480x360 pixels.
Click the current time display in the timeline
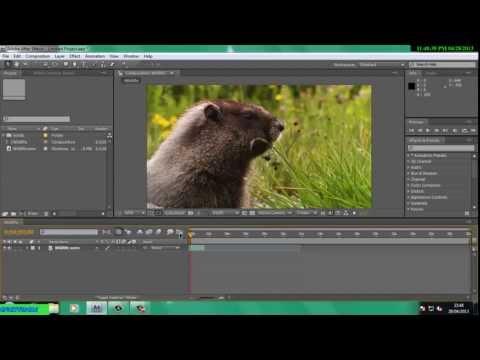tap(19, 232)
